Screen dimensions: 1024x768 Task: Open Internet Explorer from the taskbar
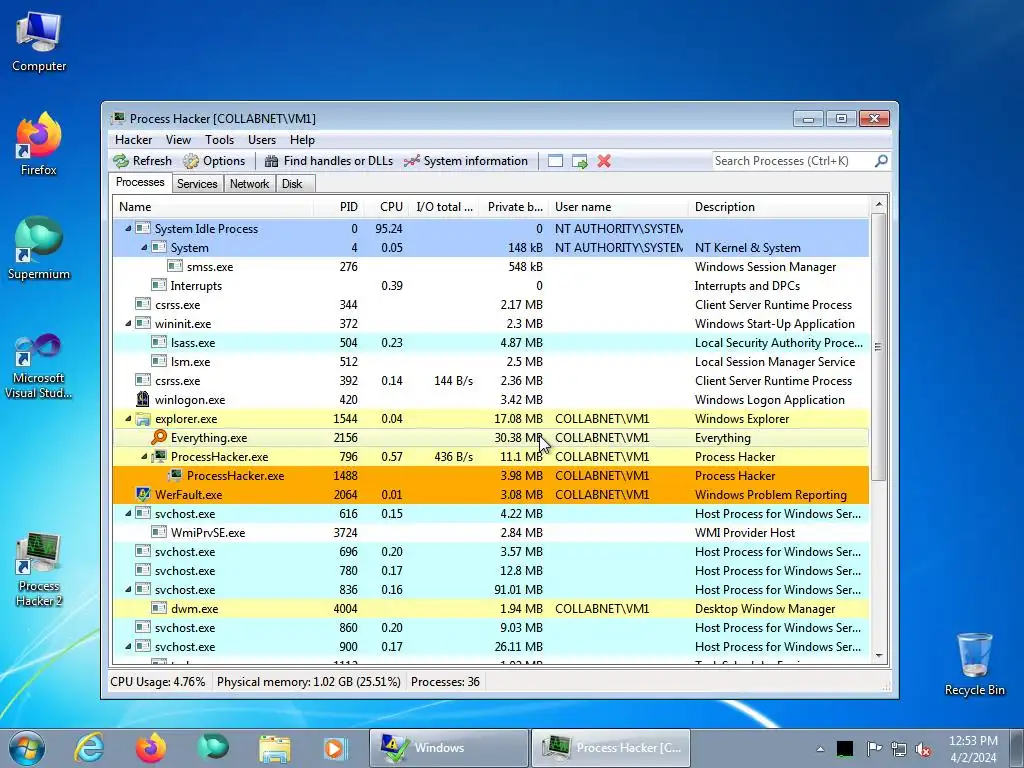(89, 748)
